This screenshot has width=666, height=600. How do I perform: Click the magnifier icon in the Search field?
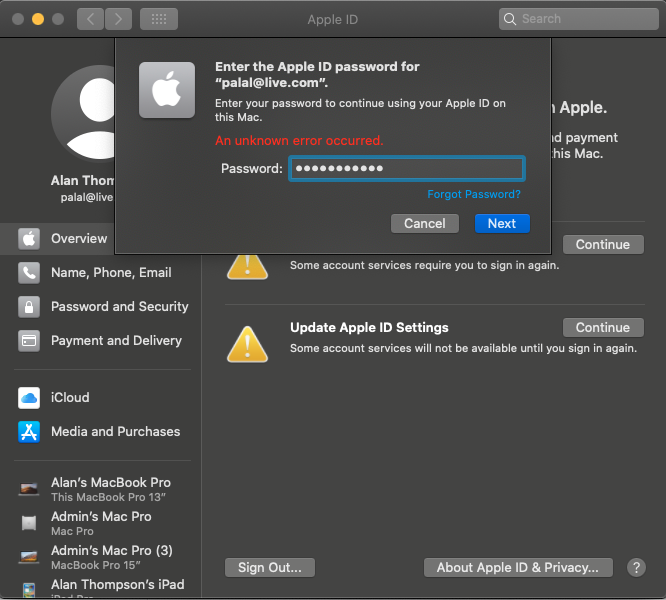point(510,19)
